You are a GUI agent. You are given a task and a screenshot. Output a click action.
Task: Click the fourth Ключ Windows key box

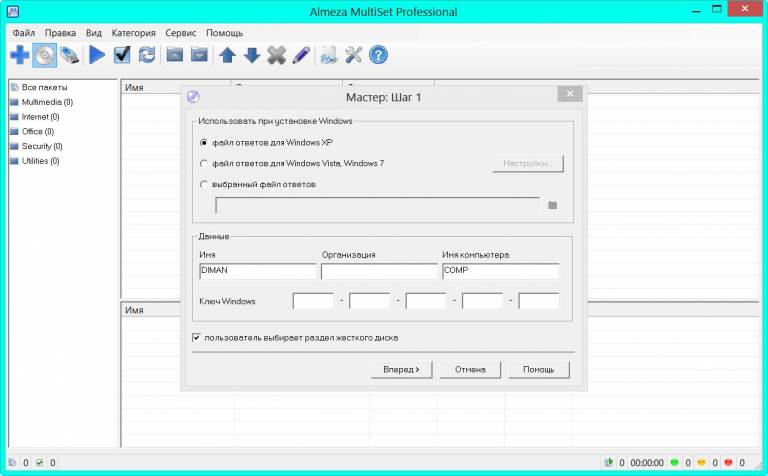point(482,301)
